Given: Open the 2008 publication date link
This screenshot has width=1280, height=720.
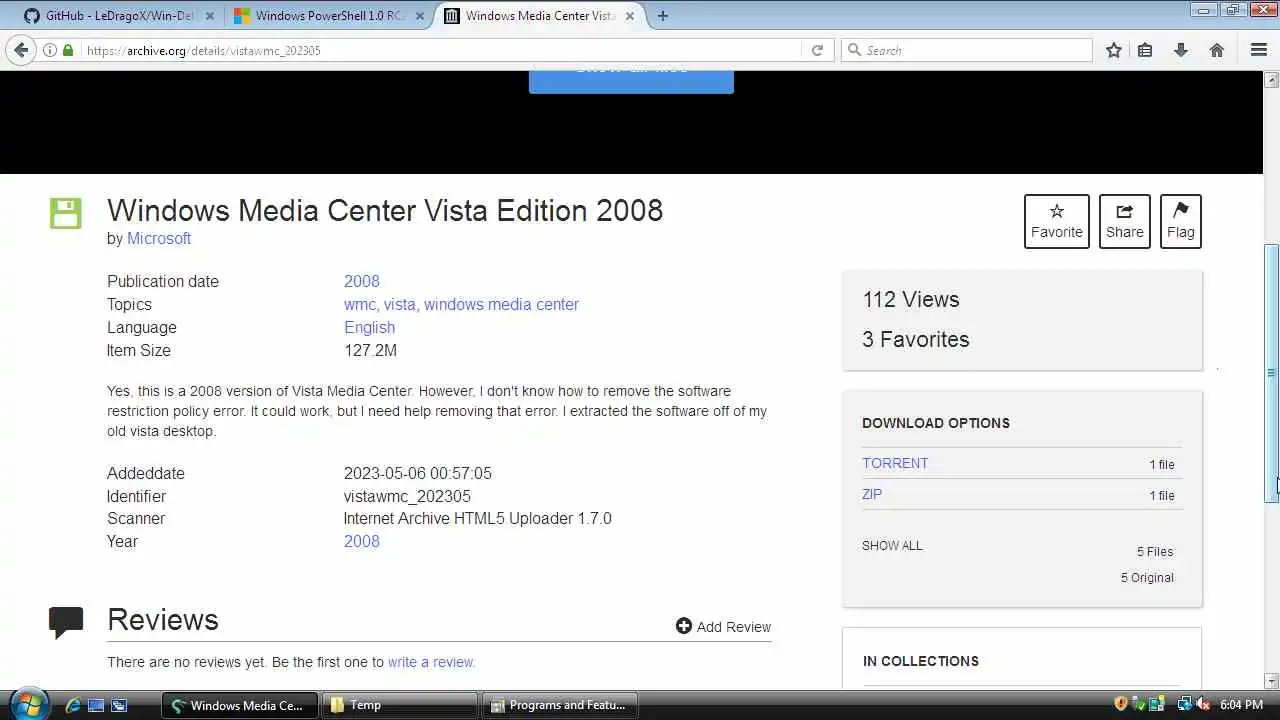Looking at the screenshot, I should (x=362, y=281).
